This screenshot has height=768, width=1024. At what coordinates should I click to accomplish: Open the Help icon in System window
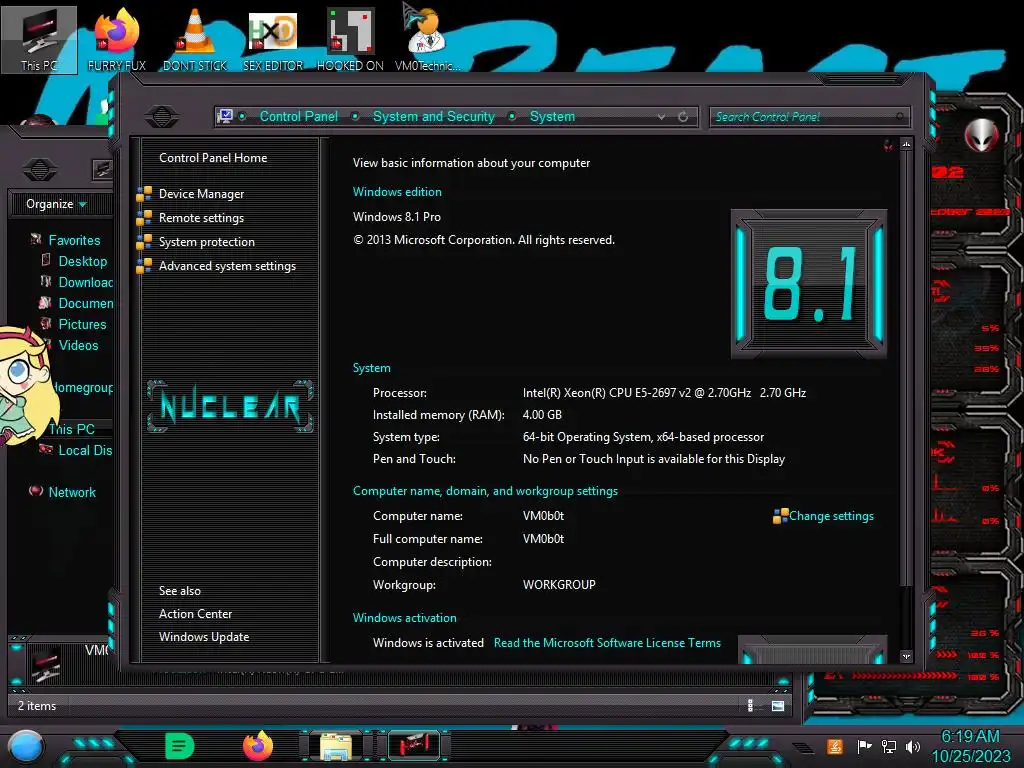tap(888, 145)
